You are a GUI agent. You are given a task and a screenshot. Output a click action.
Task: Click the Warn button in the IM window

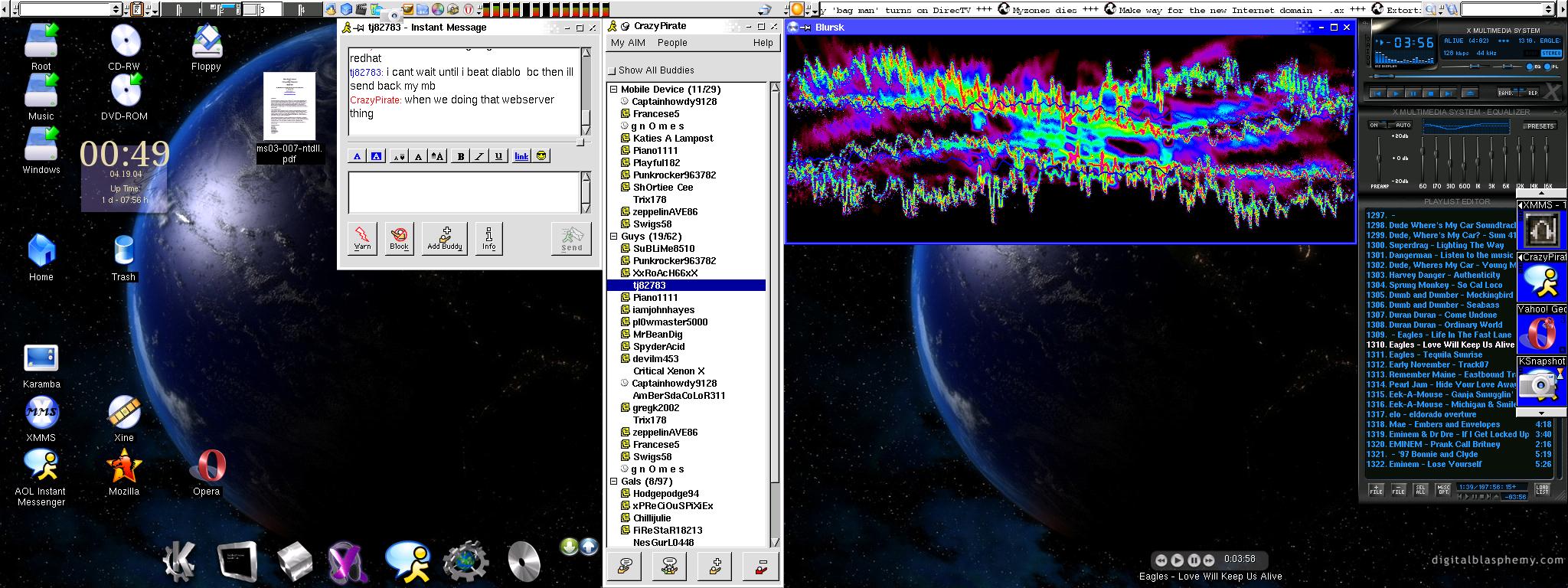[x=362, y=238]
